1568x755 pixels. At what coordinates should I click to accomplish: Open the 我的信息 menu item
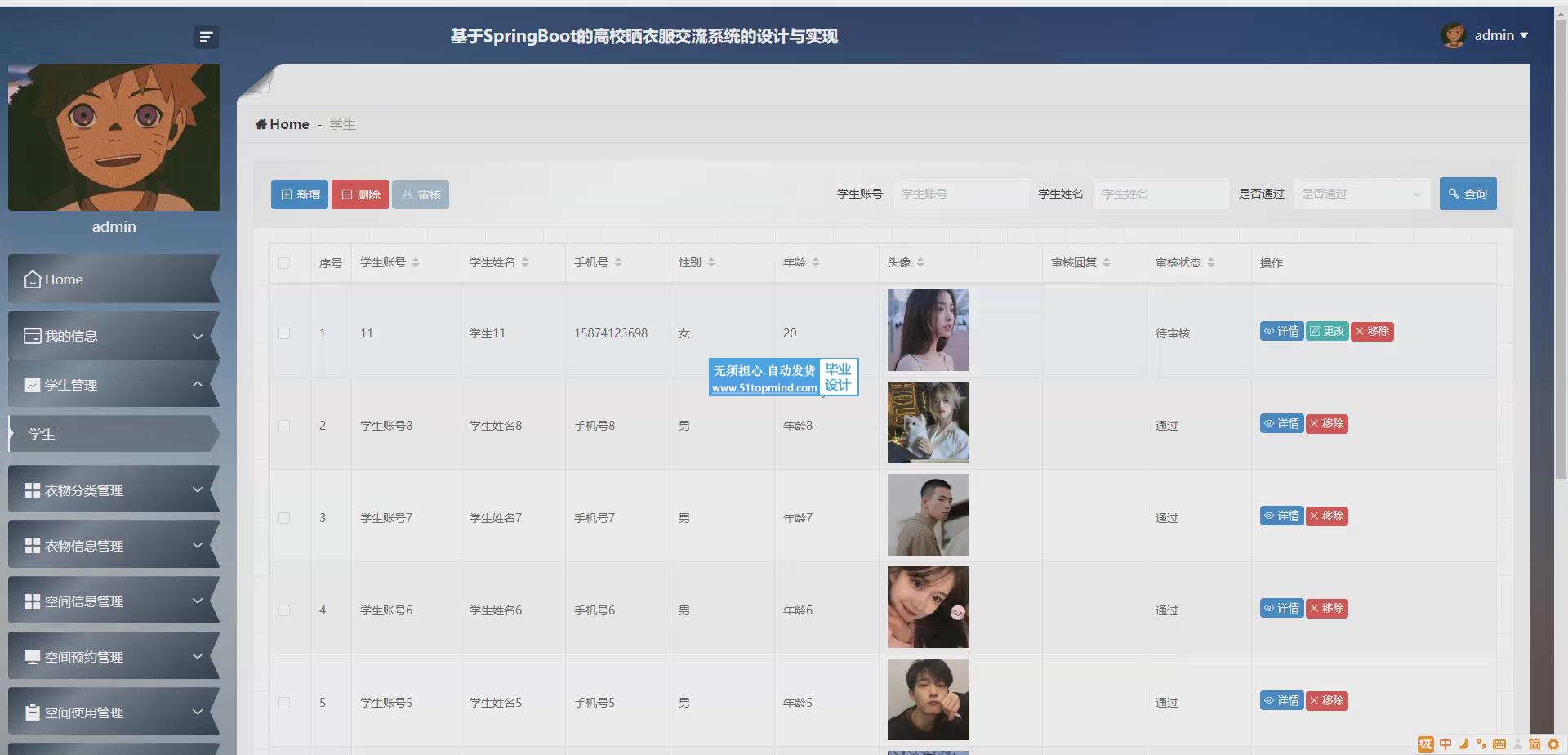pos(114,336)
